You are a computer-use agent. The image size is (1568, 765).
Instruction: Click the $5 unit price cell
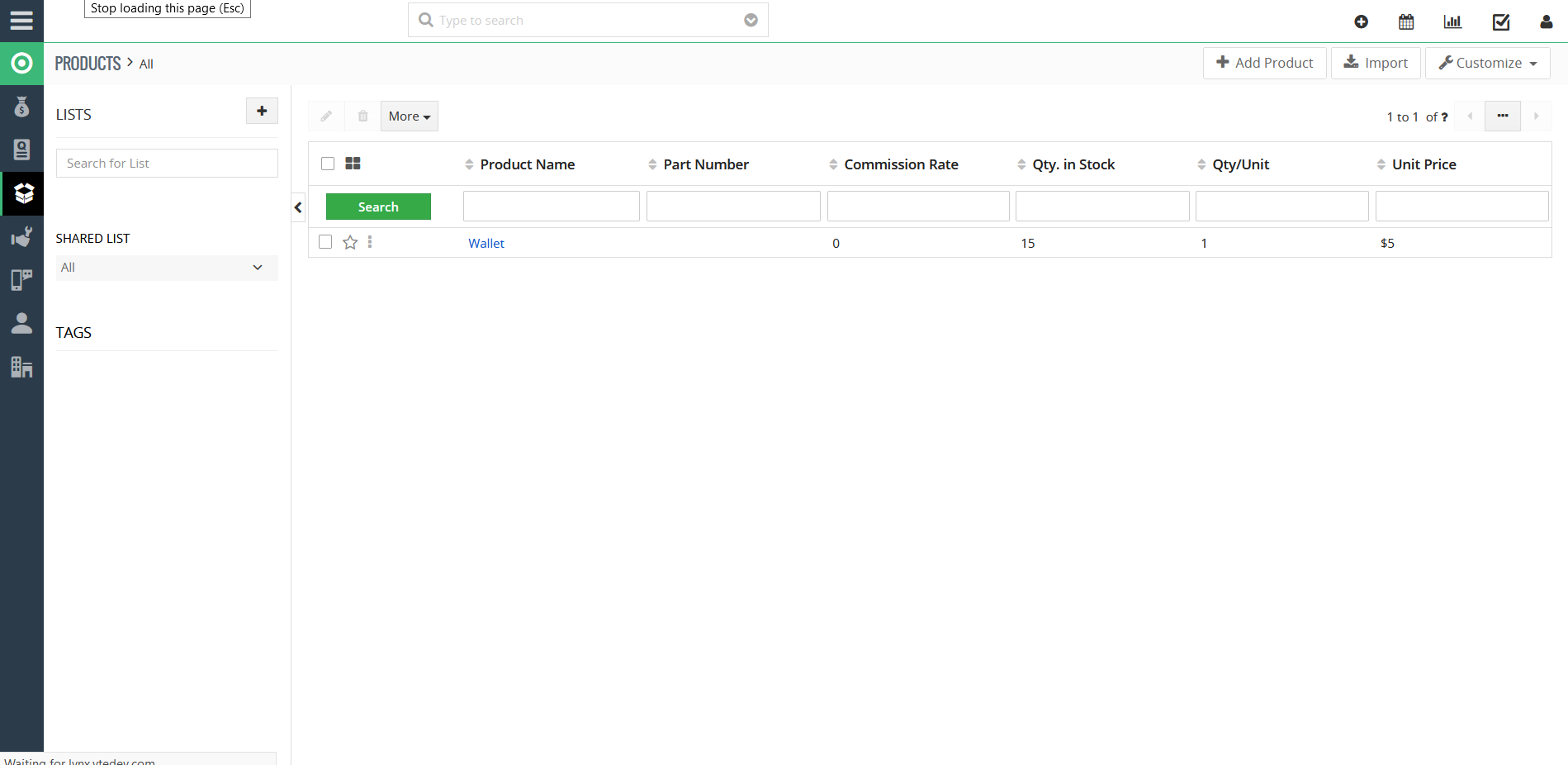(x=1387, y=243)
